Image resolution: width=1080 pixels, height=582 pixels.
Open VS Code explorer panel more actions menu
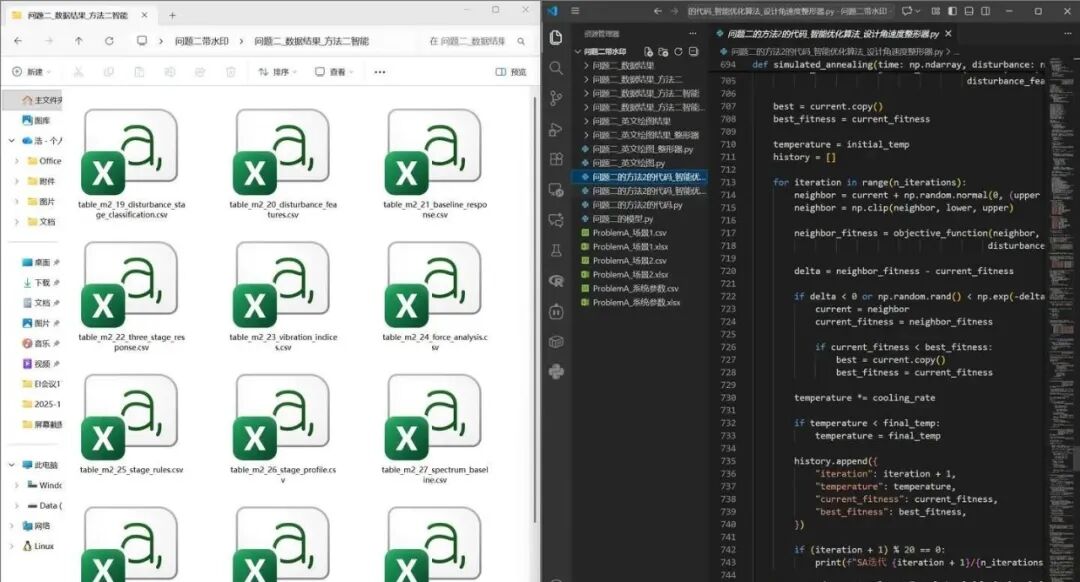pos(693,34)
